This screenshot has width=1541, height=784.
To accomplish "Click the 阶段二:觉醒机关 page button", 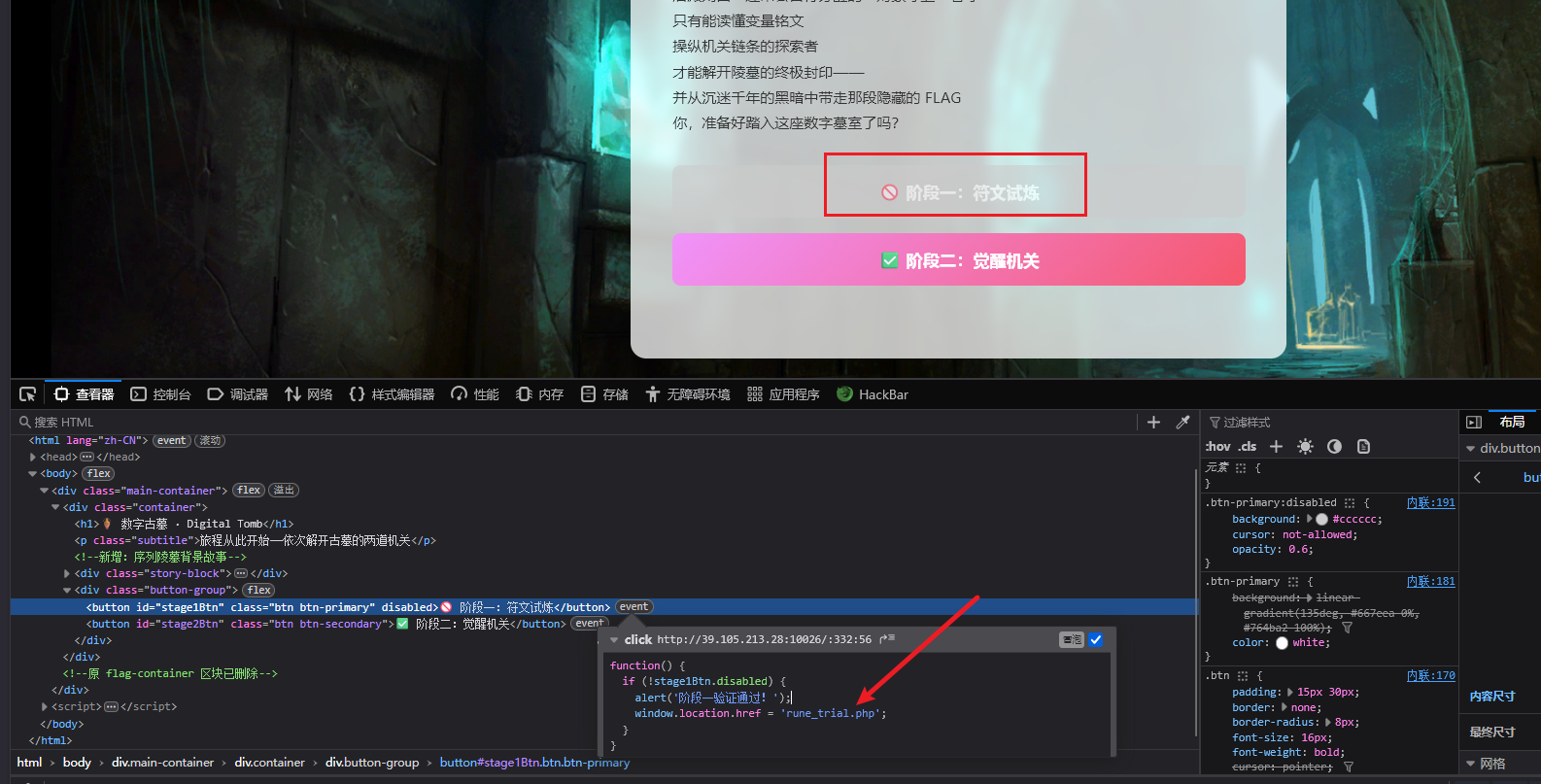I will (x=958, y=259).
